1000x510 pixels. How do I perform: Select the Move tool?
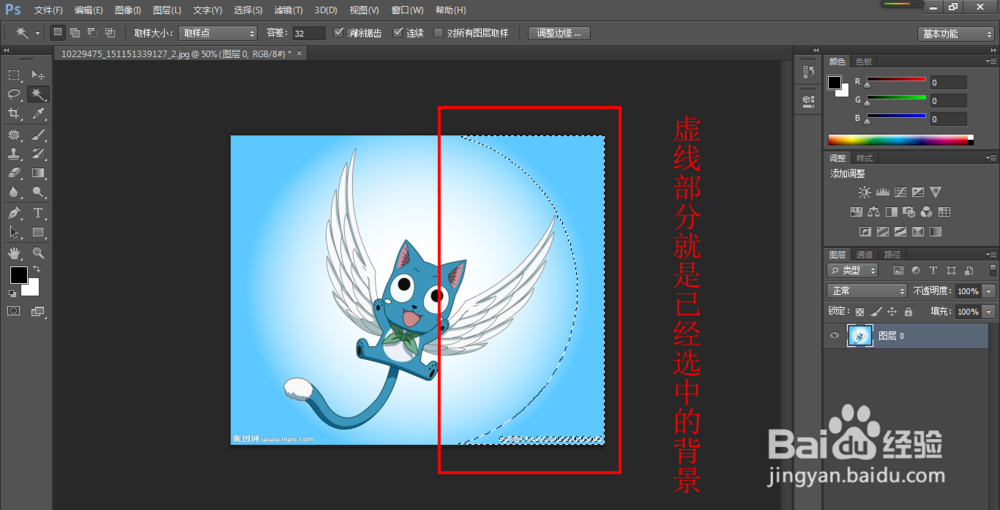pyautogui.click(x=38, y=75)
